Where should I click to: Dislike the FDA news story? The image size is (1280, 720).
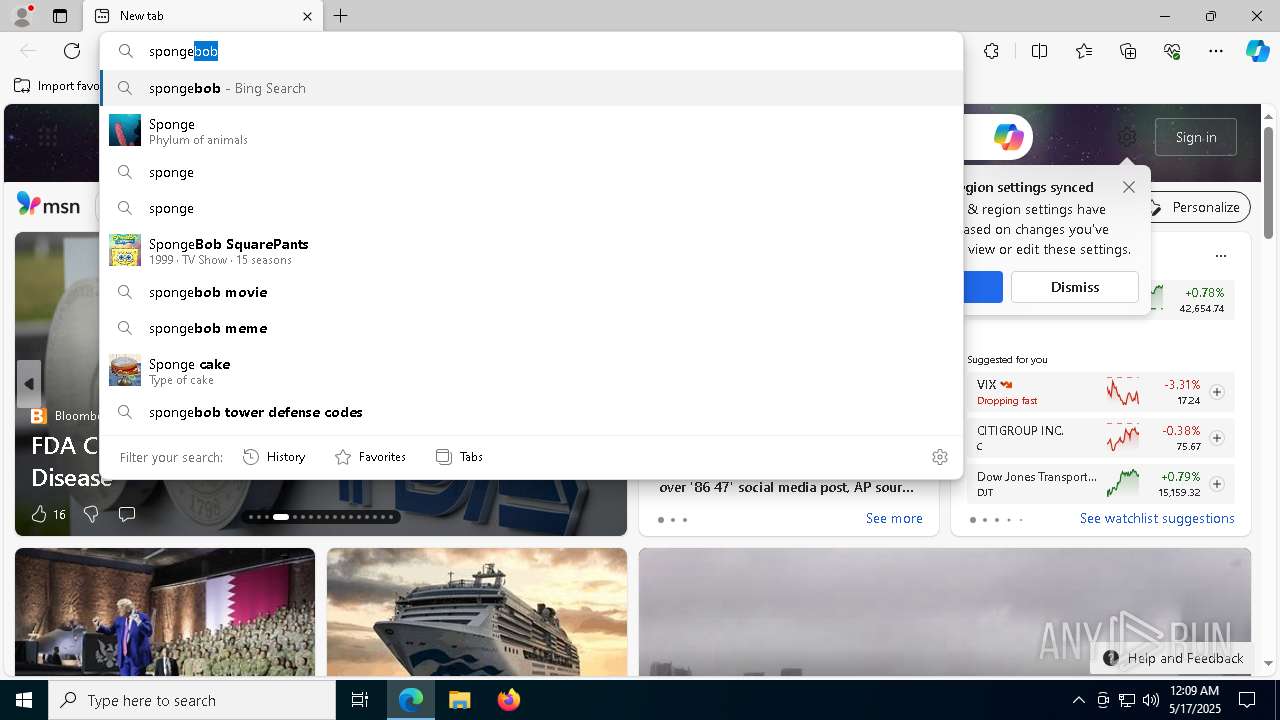click(91, 514)
